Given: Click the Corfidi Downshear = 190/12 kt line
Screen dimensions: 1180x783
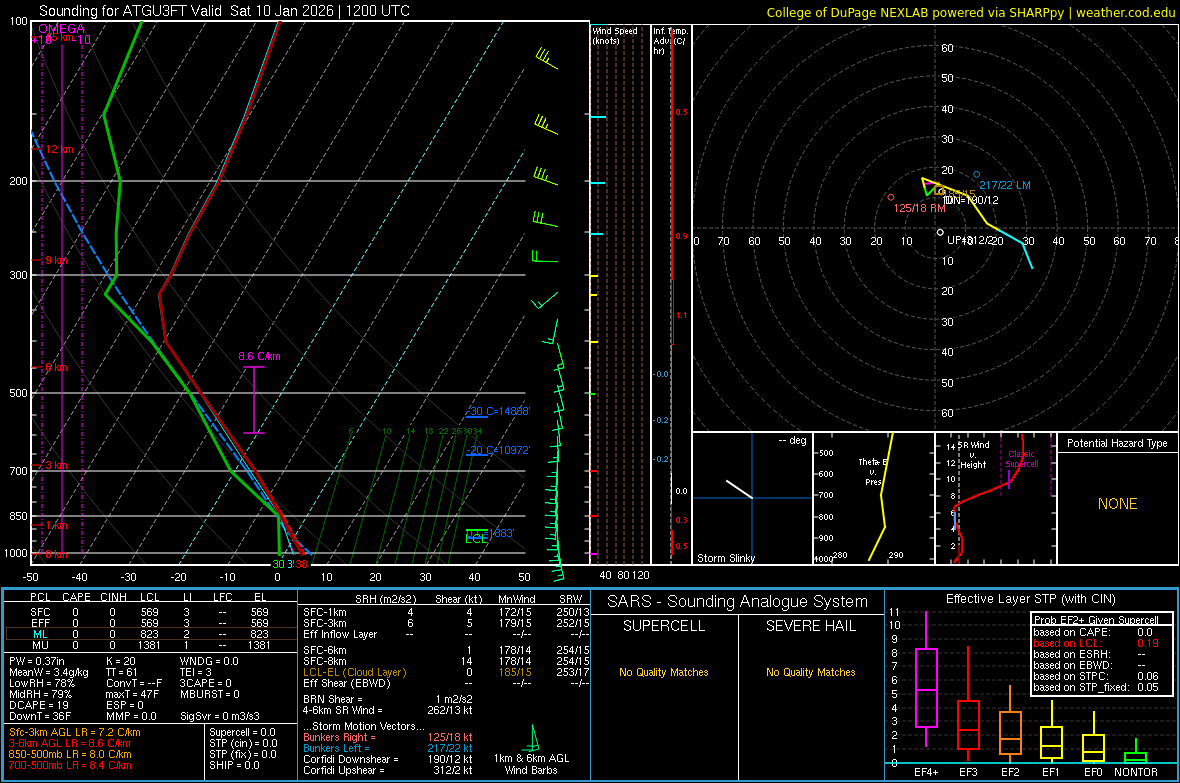Looking at the screenshot, I should [388, 759].
